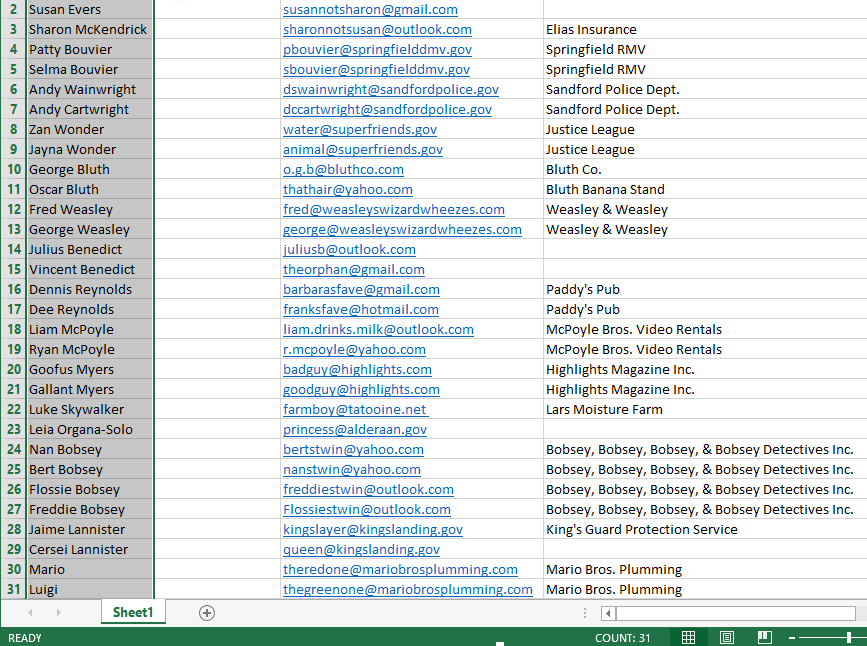The image size is (867, 646).
Task: Open freddiestwin@outlook.com link
Action: tap(368, 489)
